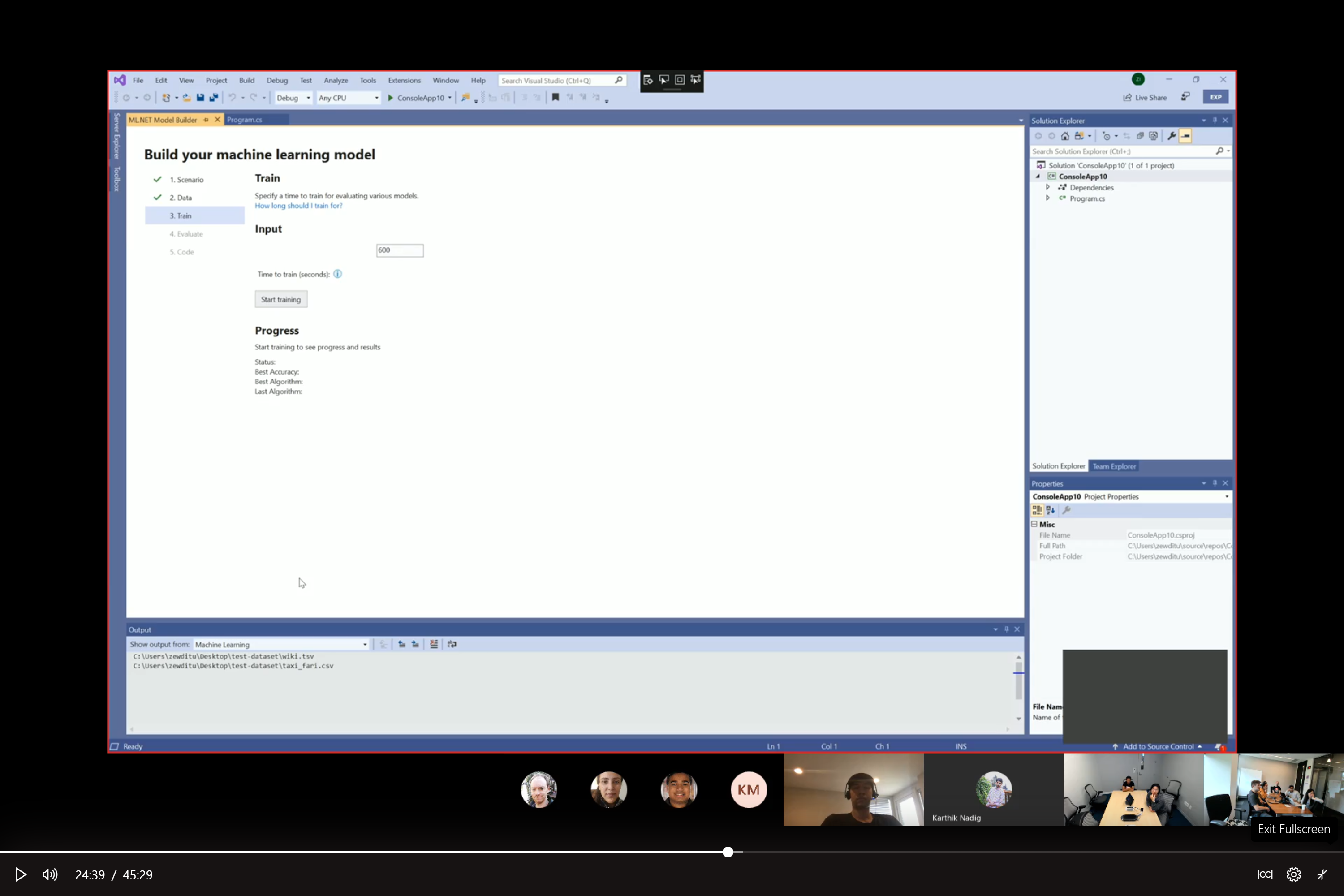Collapse the Misc section in Properties
1344x896 pixels.
[1034, 524]
